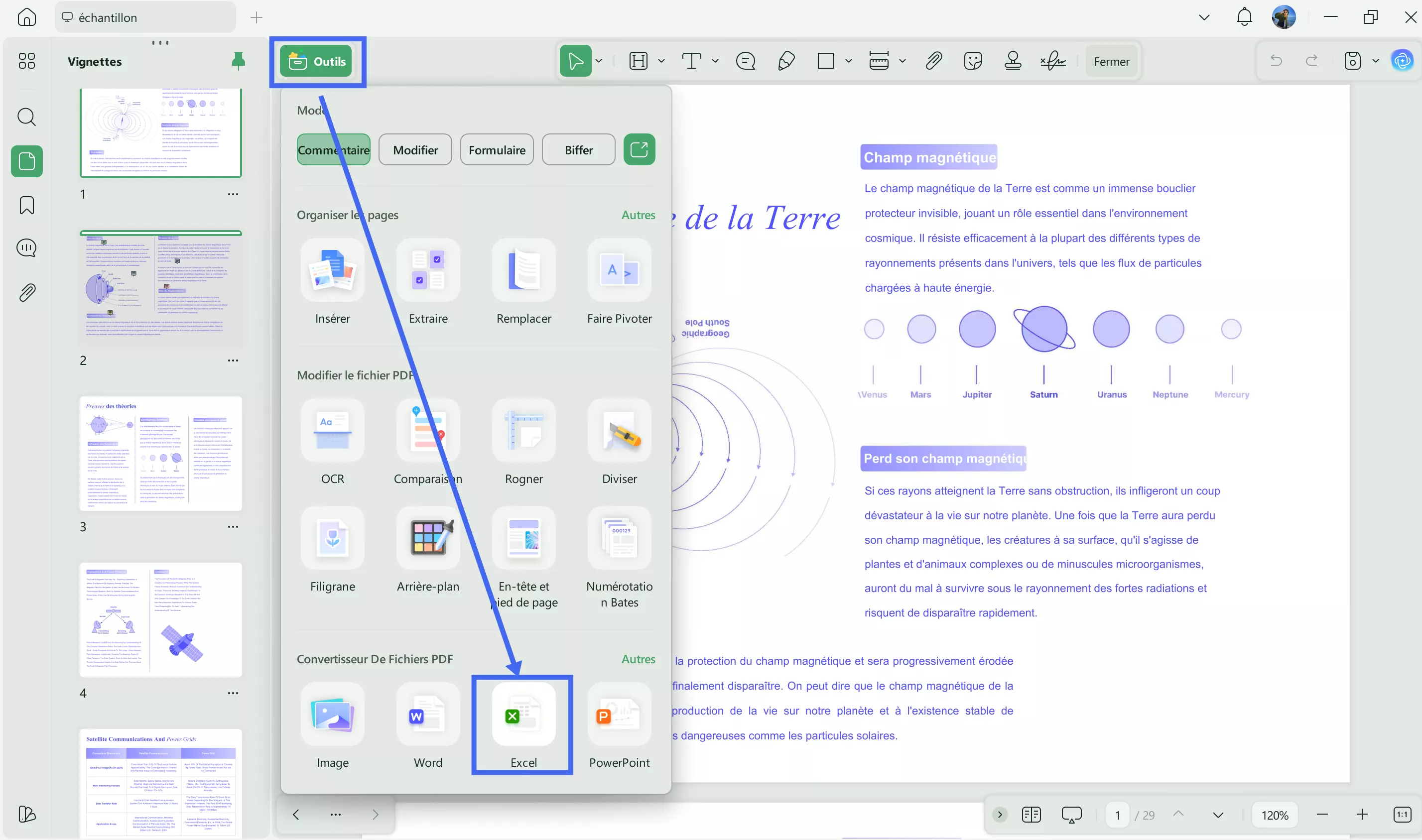
Task: Open search in the left sidebar
Action: click(x=26, y=117)
